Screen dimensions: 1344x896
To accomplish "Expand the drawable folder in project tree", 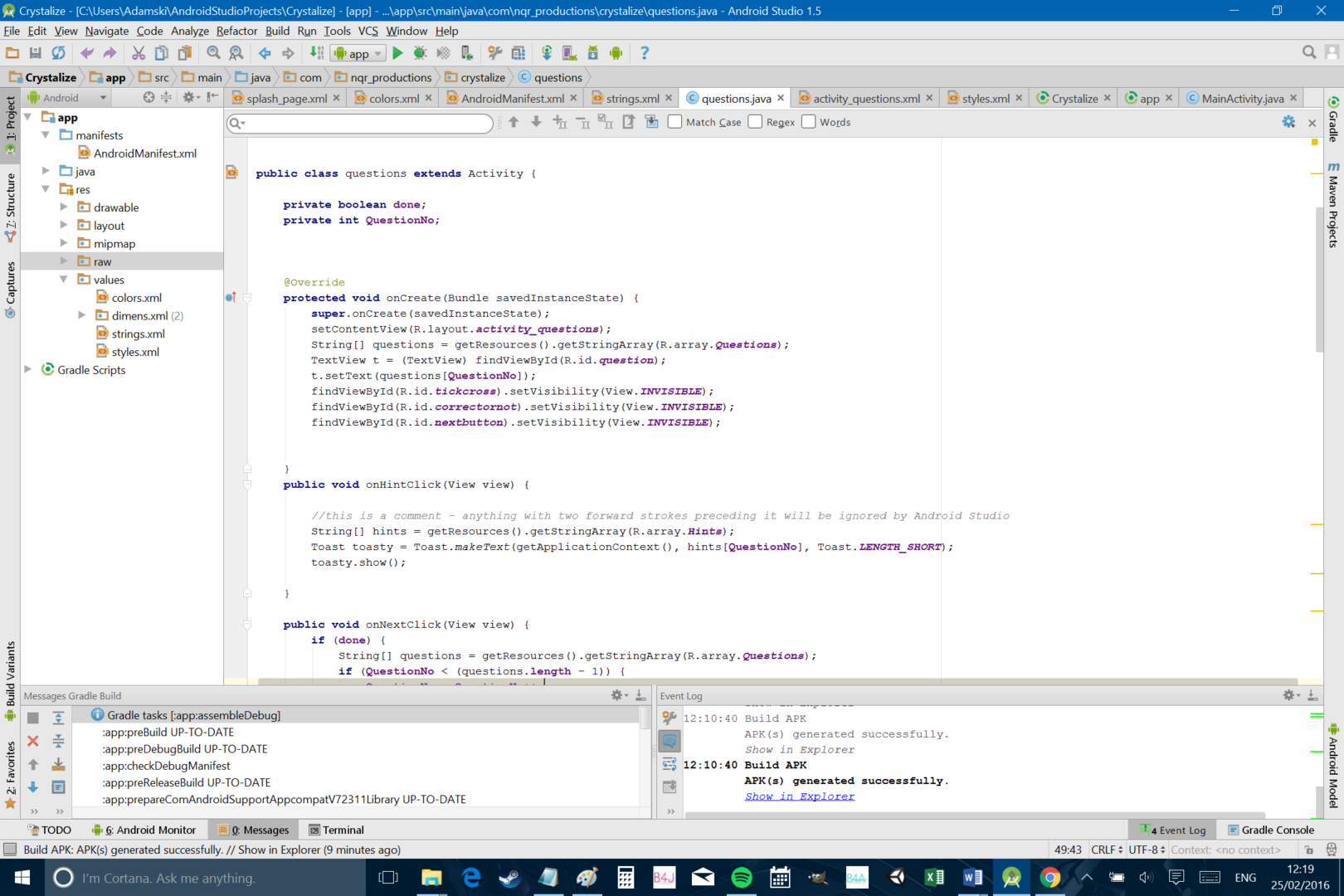I will point(64,207).
